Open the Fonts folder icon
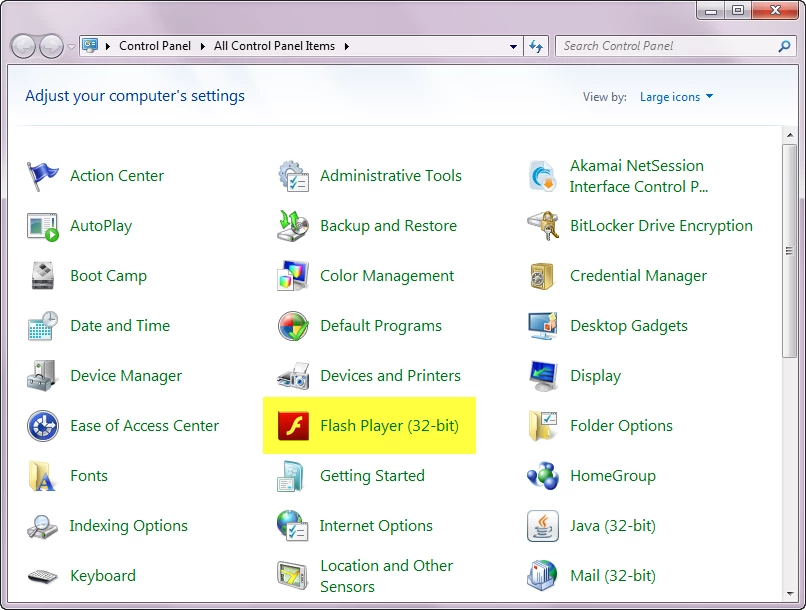806x610 pixels. click(x=42, y=476)
